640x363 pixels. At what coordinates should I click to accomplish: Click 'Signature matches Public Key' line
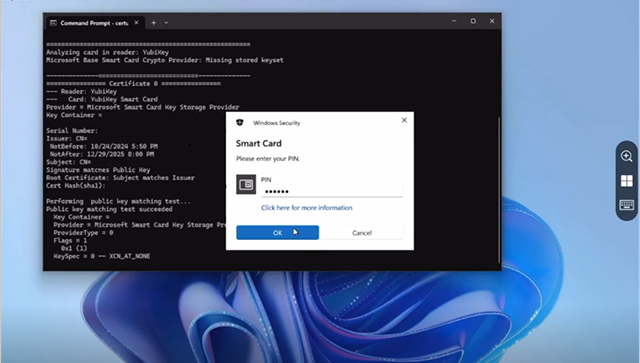98,170
